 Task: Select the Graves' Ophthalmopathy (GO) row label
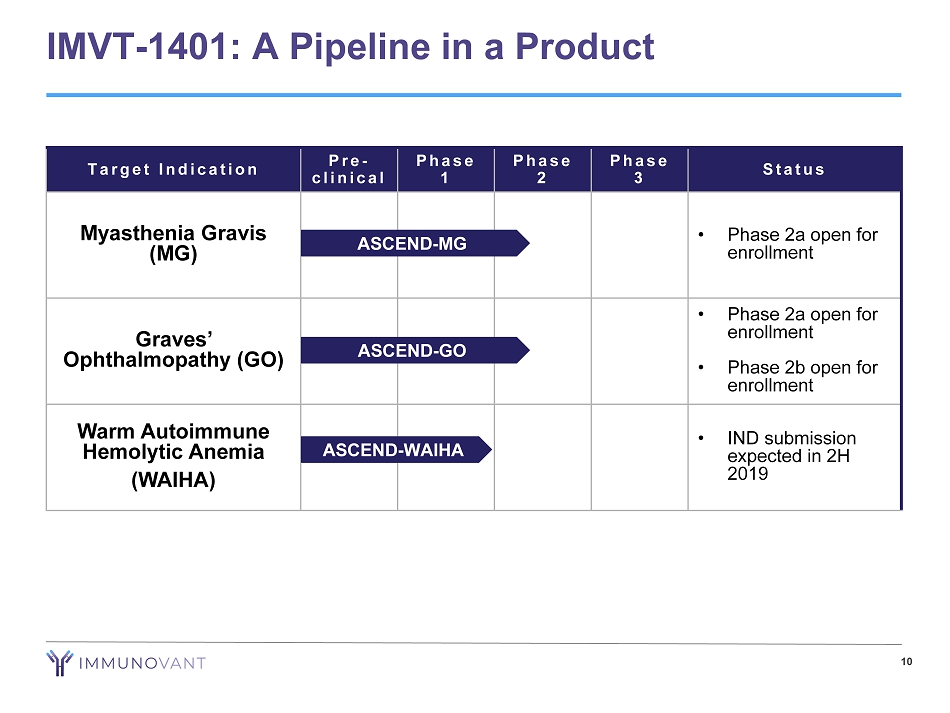[173, 349]
